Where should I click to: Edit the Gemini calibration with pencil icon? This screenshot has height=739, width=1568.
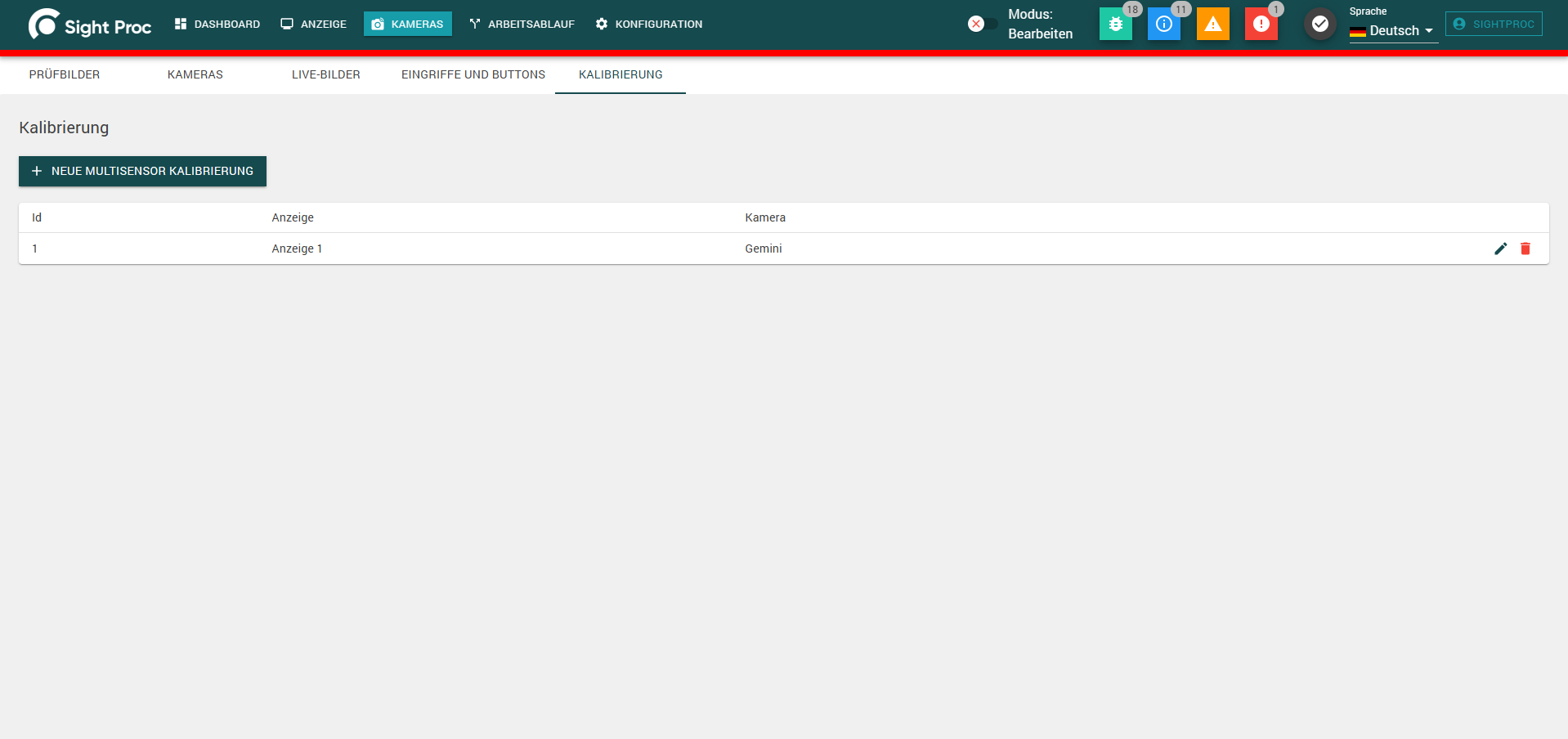pyautogui.click(x=1500, y=249)
